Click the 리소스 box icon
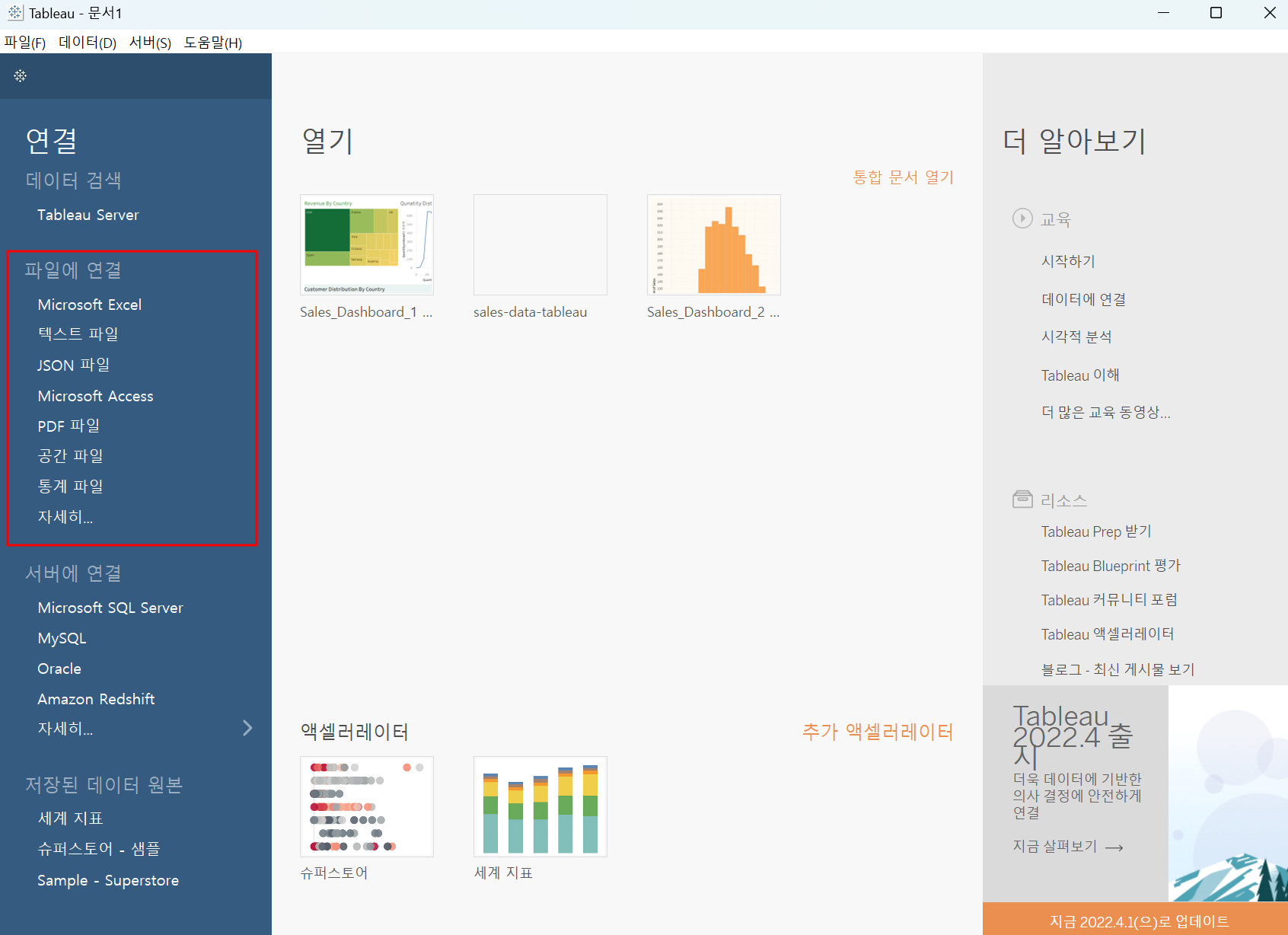This screenshot has width=1288, height=935. pos(1022,499)
